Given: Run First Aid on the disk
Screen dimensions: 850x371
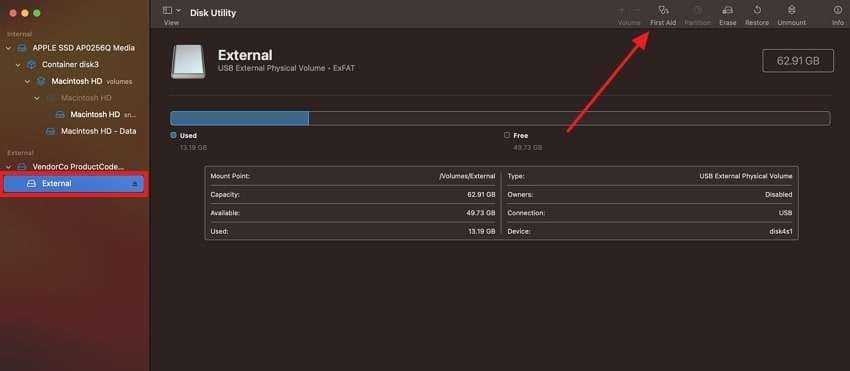Looking at the screenshot, I should [x=663, y=16].
